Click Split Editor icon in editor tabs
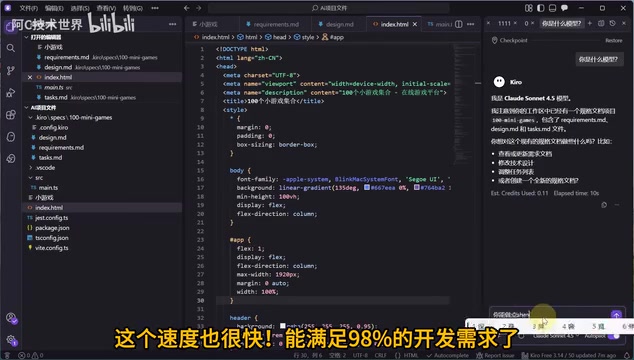Image resolution: width=634 pixels, height=360 pixels. tap(459, 24)
